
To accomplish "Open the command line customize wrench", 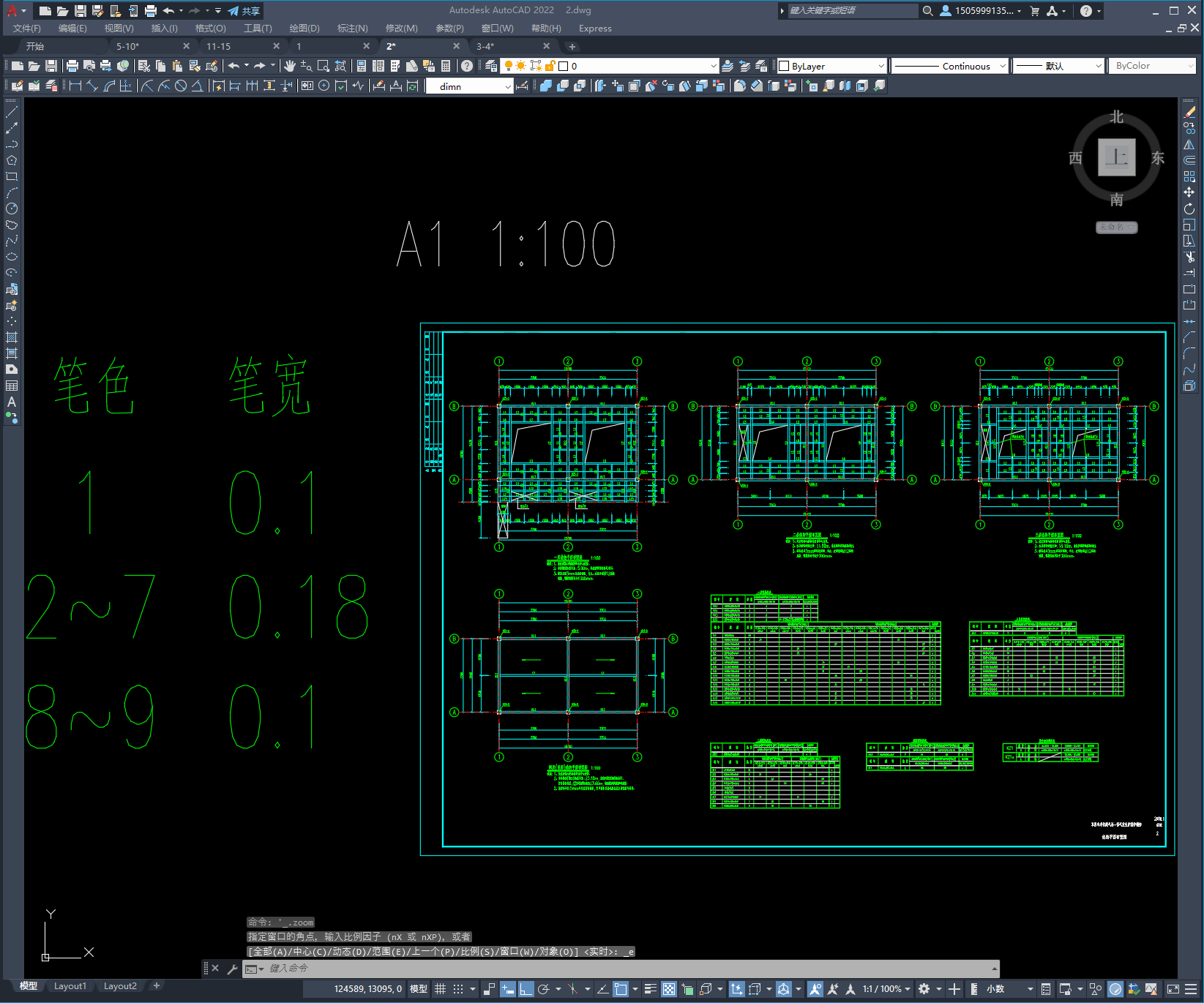I will 232,969.
